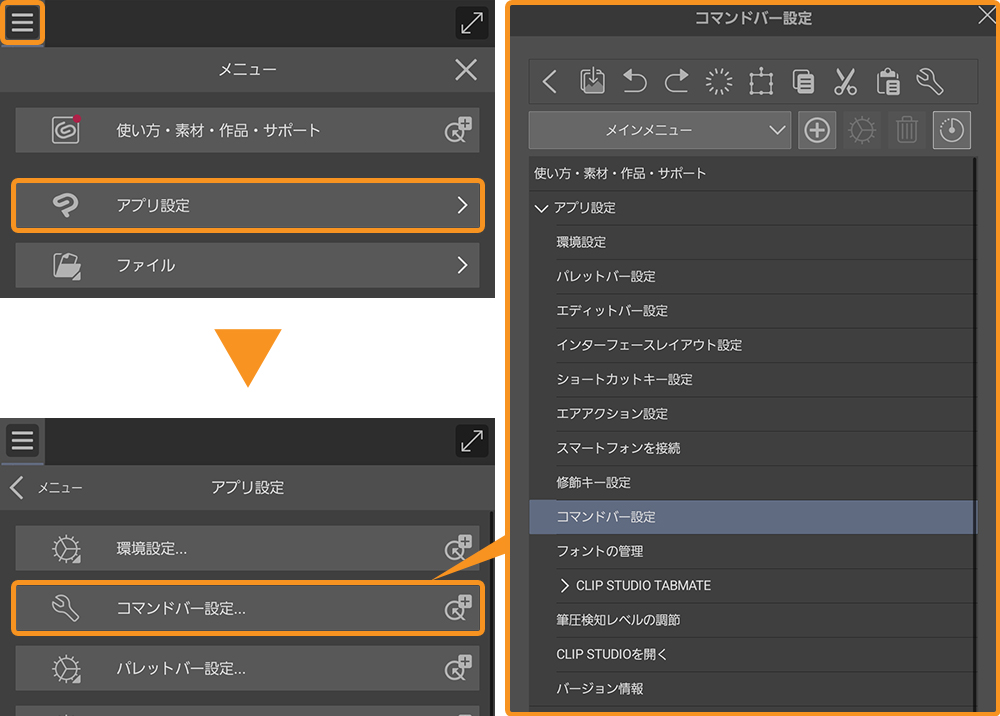Select フォントの管理 in the command list

(x=600, y=551)
